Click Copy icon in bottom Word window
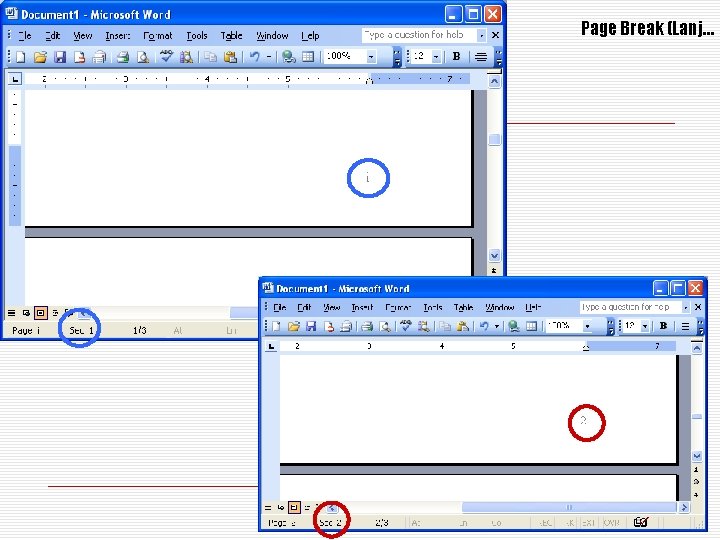This screenshot has width=720, height=540. point(444,326)
